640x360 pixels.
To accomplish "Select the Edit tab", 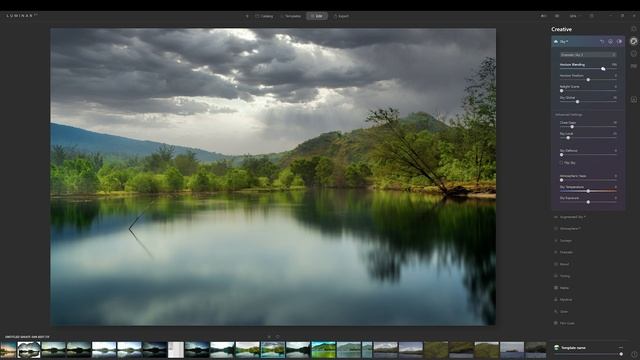I will pos(317,16).
